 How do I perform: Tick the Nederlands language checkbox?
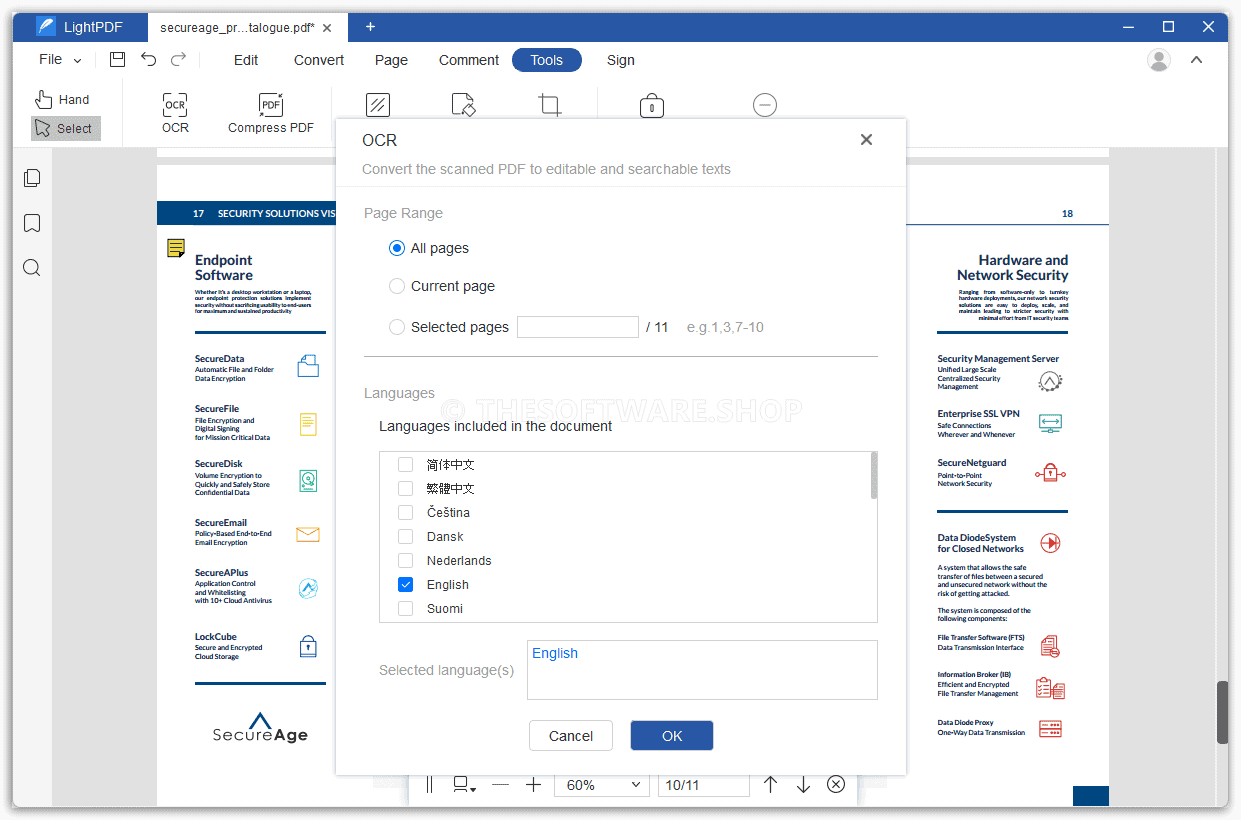(406, 560)
